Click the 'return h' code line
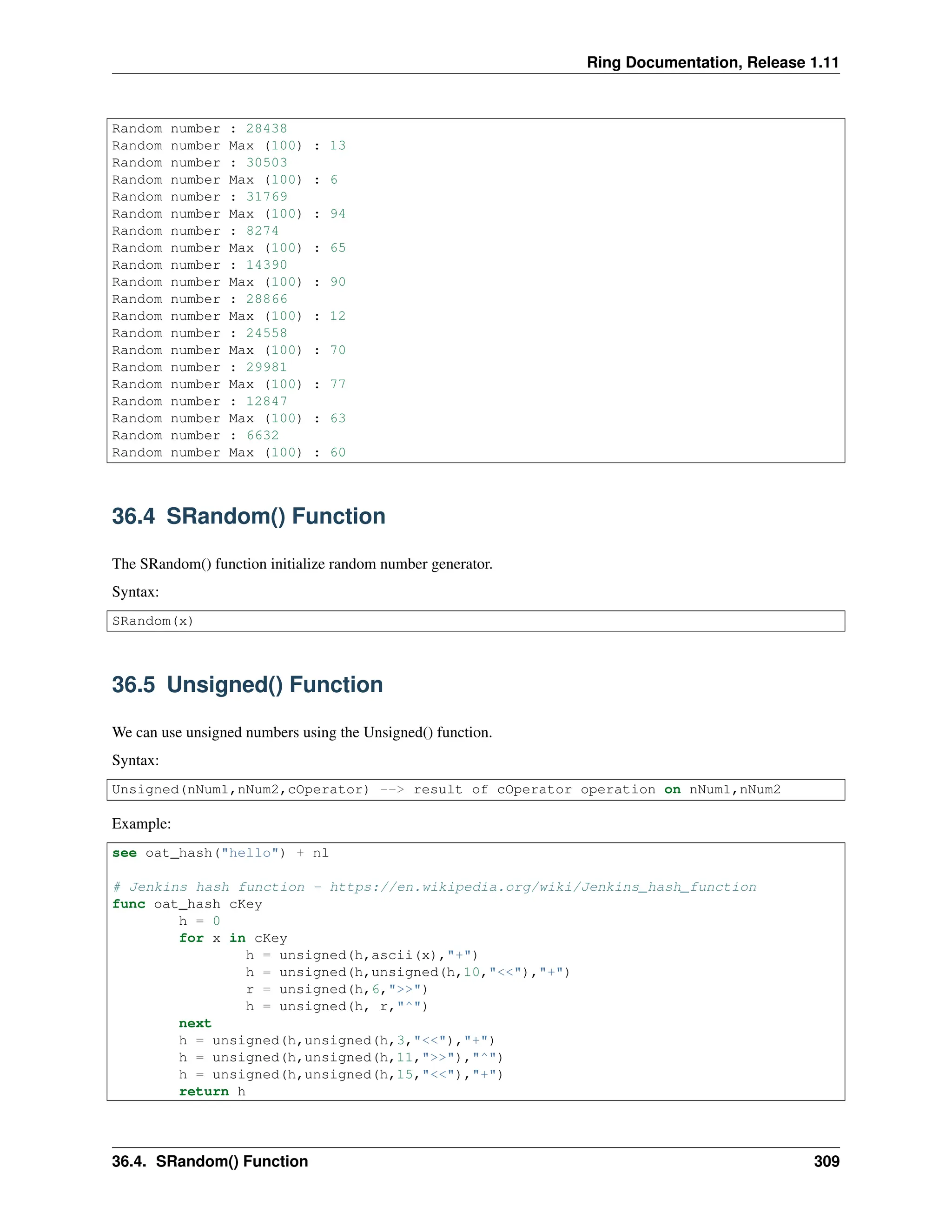This screenshot has width=952, height=1232. pyautogui.click(x=212, y=1091)
